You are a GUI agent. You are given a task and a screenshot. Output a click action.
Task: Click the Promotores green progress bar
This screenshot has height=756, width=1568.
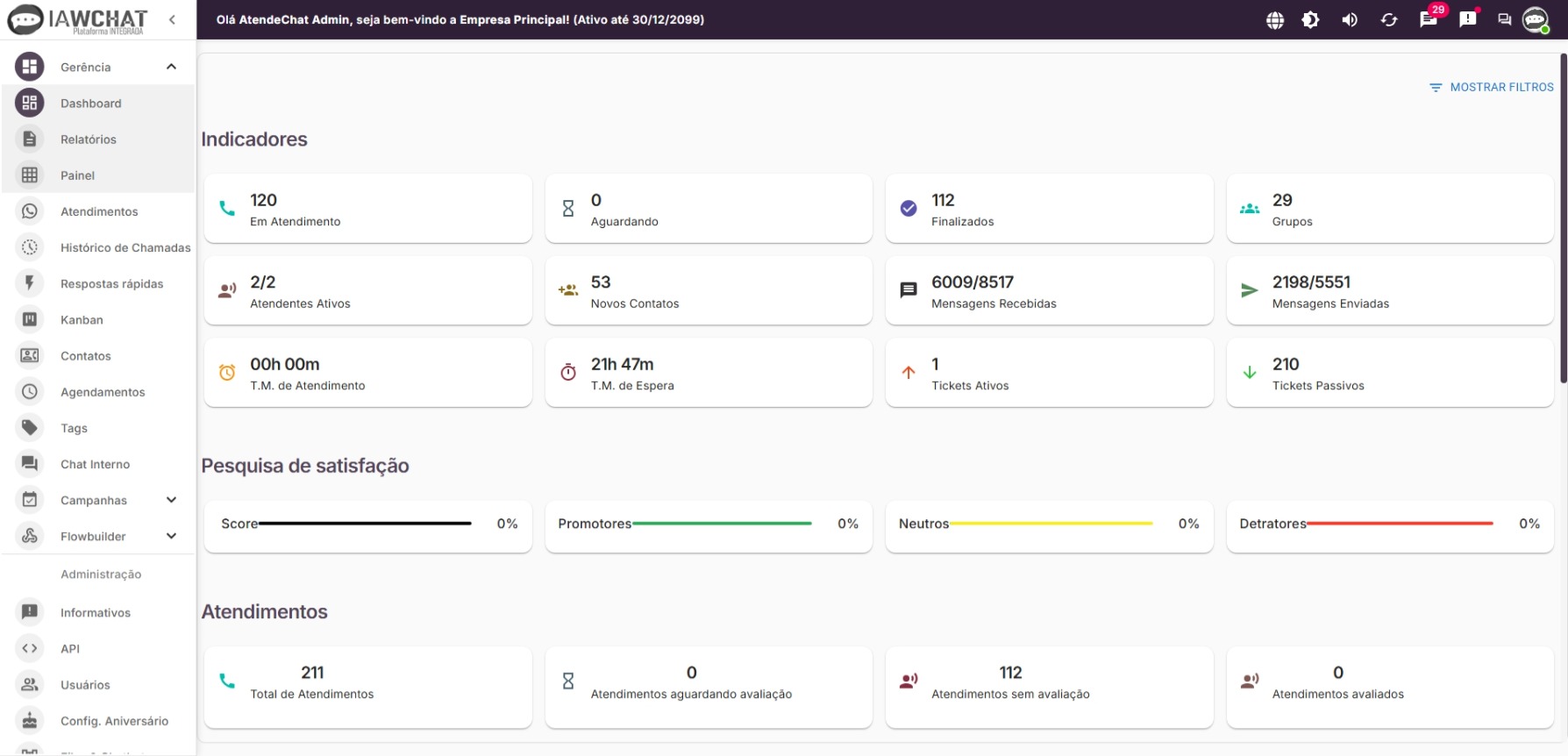(x=722, y=524)
